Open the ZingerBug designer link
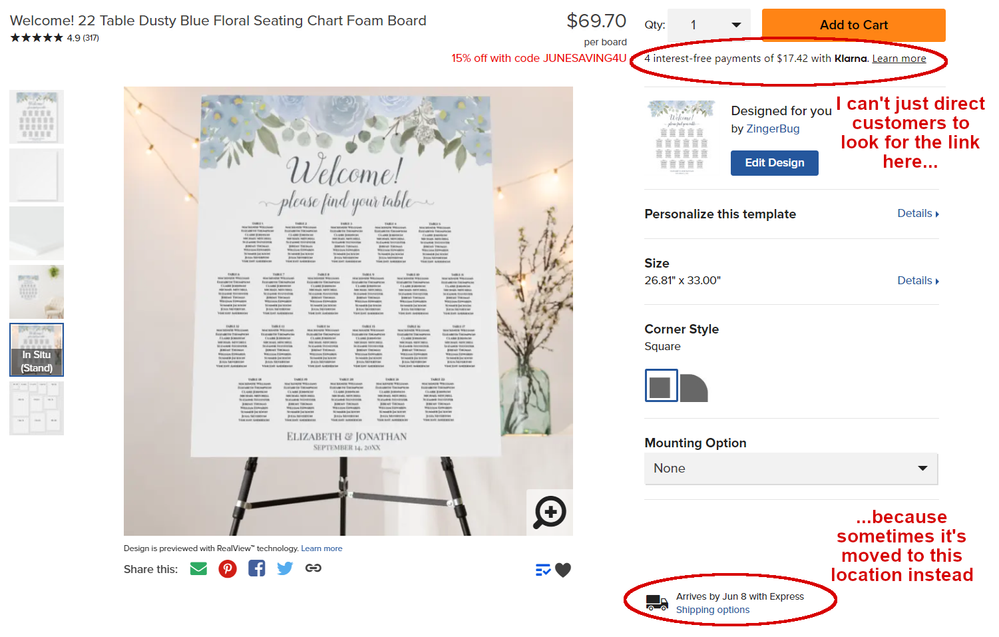Screen dimensions: 999x637 (x=773, y=129)
